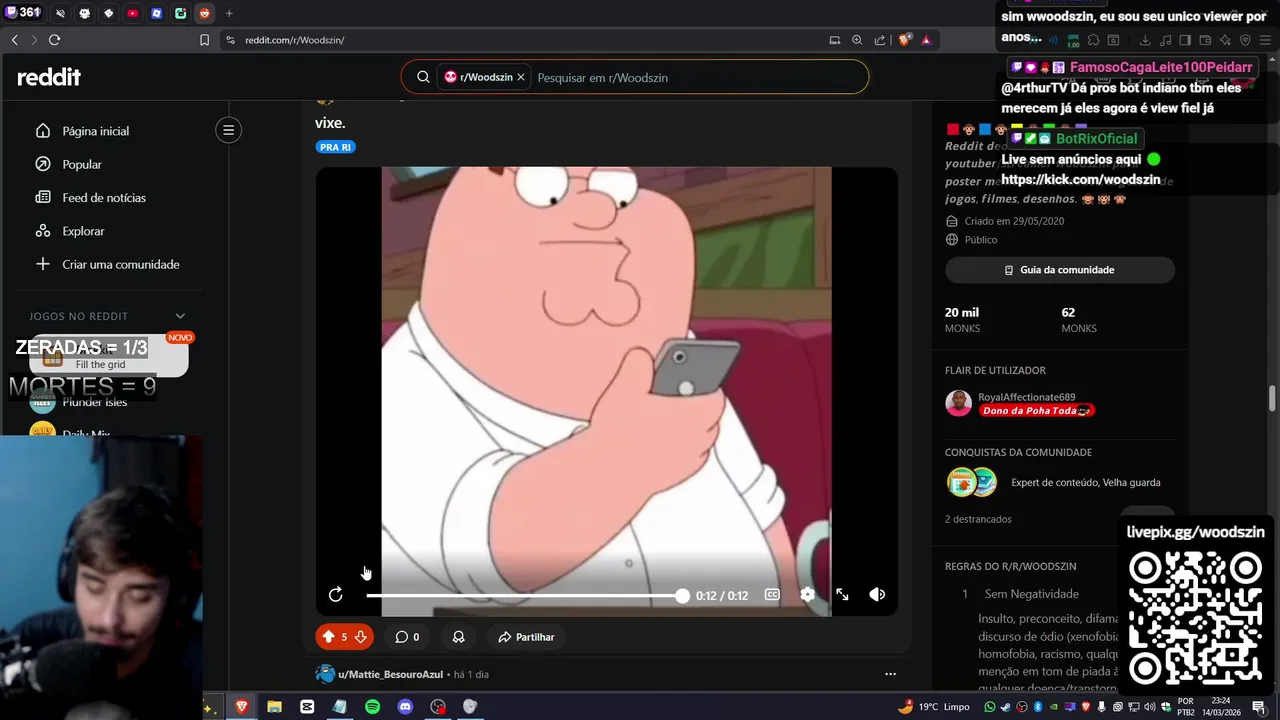1280x720 pixels.
Task: Open File Explorer from the taskbar
Action: 274,707
